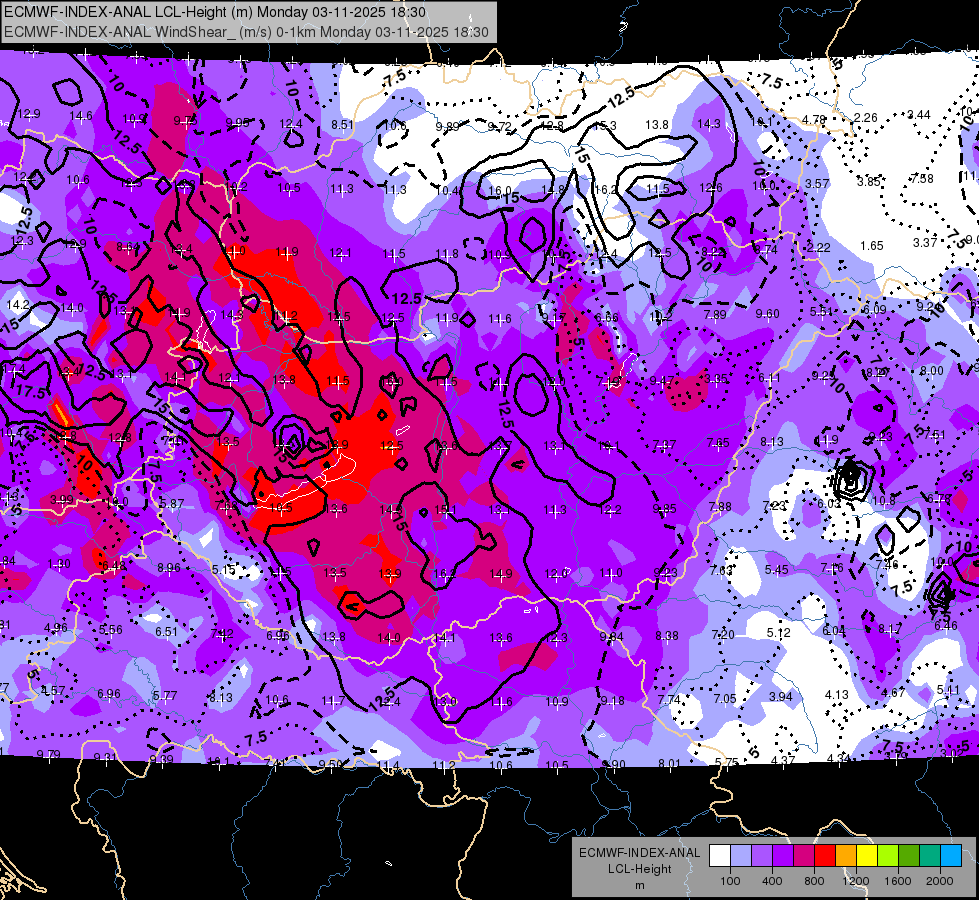Viewport: 979px width, 900px height.
Task: Click the dark green legend swatch
Action: tap(908, 856)
